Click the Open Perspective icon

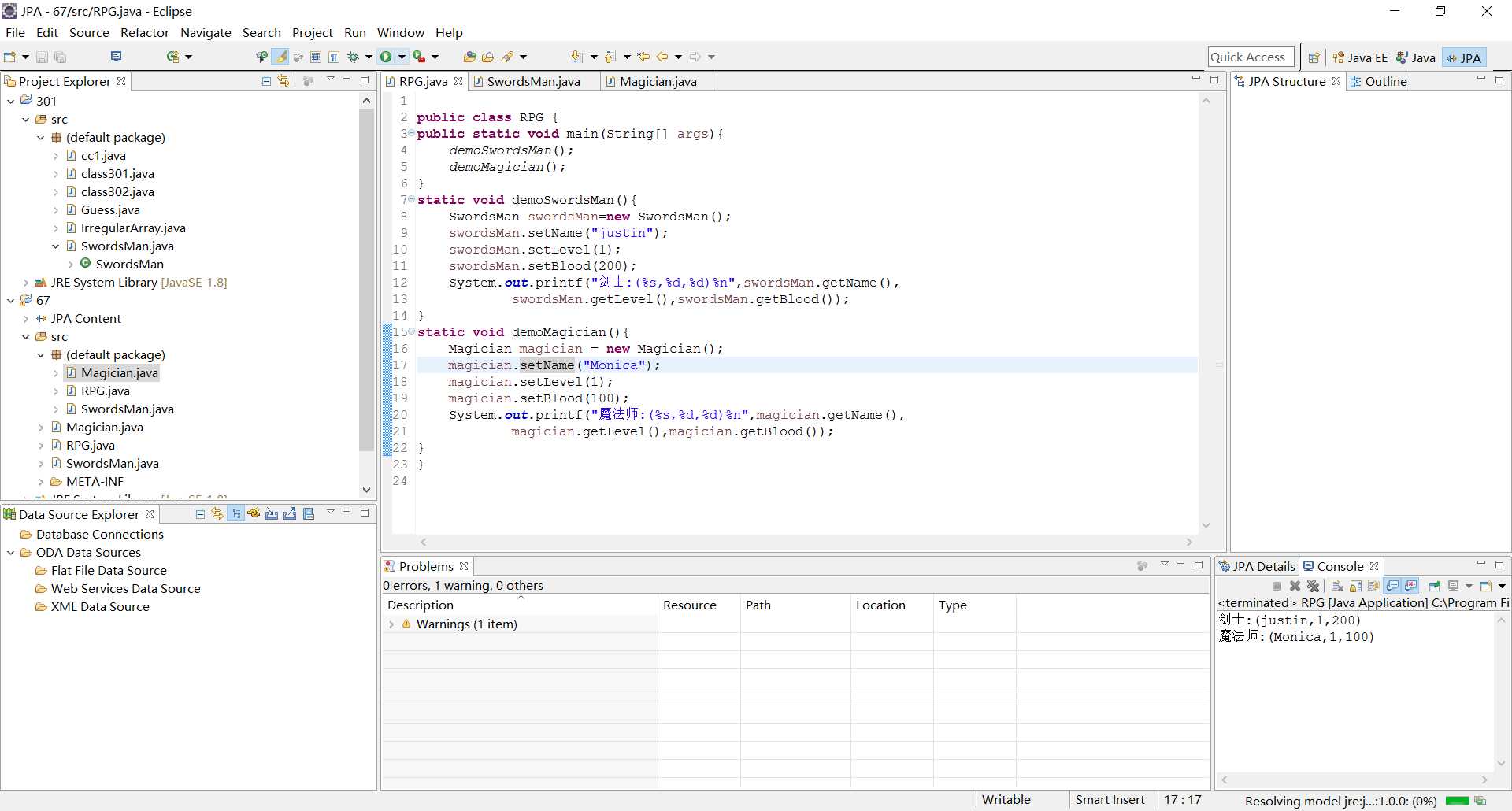click(1314, 57)
